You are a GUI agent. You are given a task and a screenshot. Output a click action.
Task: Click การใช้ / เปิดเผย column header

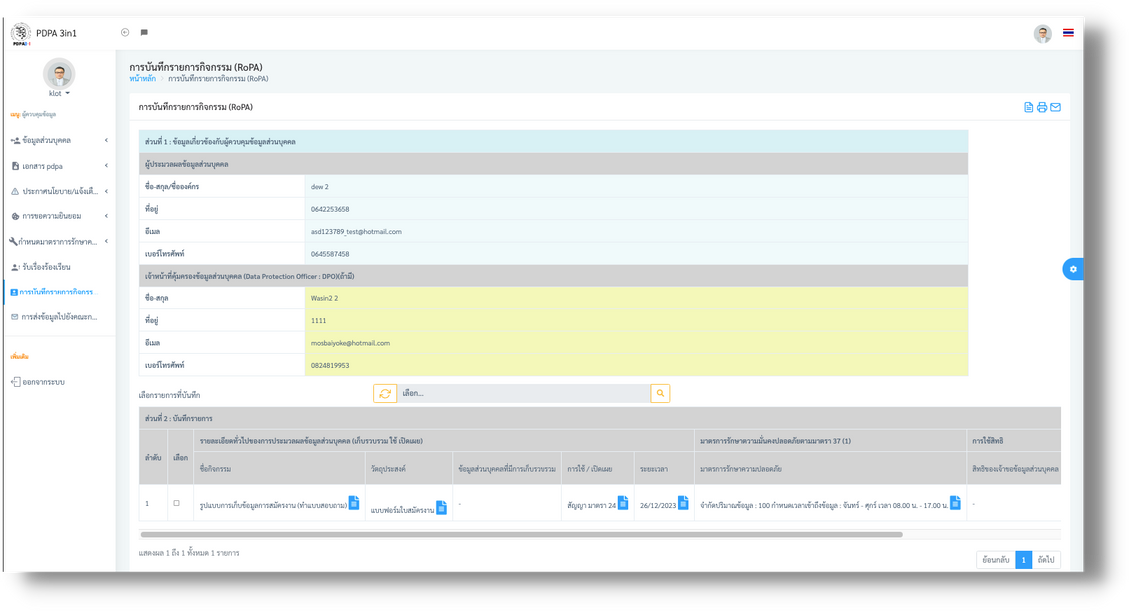[x=598, y=469]
